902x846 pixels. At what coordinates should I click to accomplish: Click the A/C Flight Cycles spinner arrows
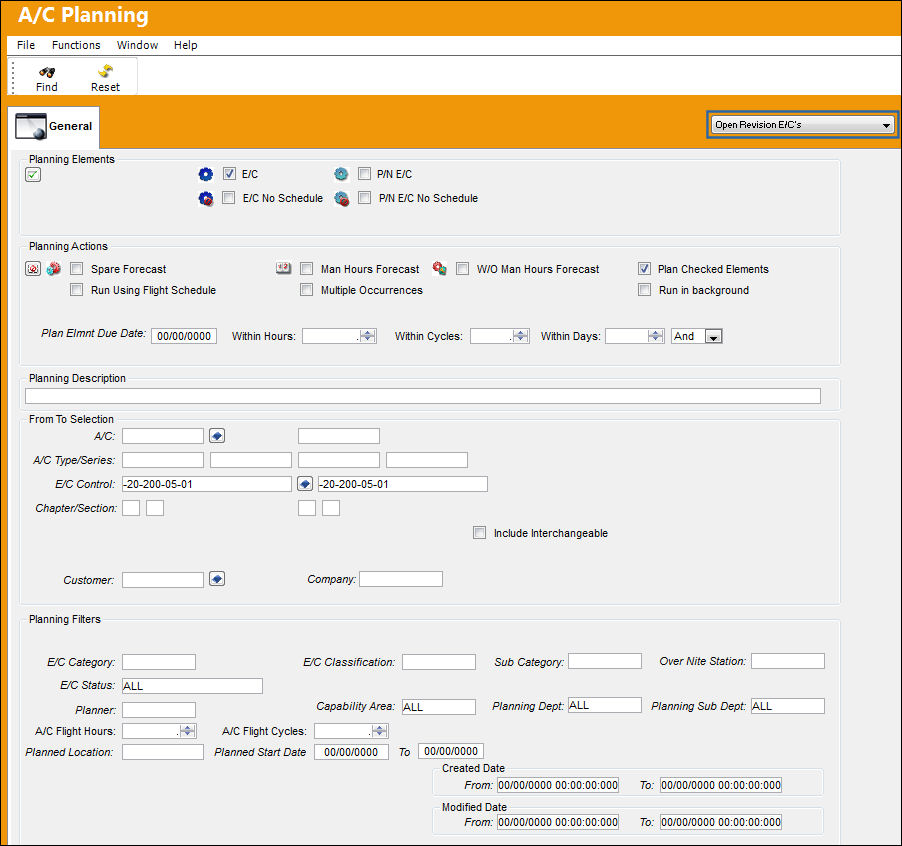point(379,731)
